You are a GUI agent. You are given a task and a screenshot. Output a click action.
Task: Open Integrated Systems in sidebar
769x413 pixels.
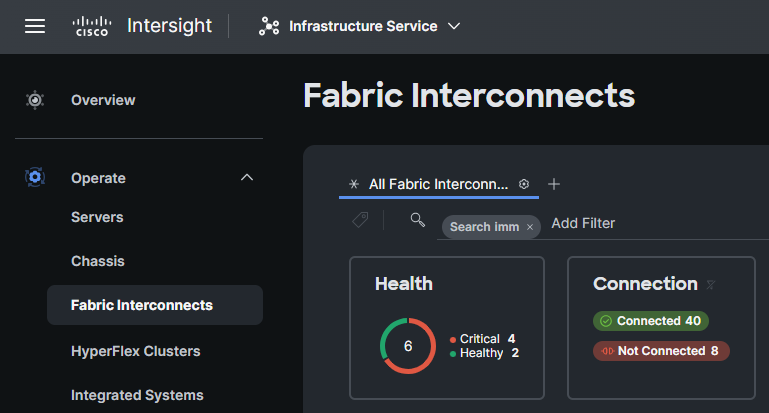point(137,395)
